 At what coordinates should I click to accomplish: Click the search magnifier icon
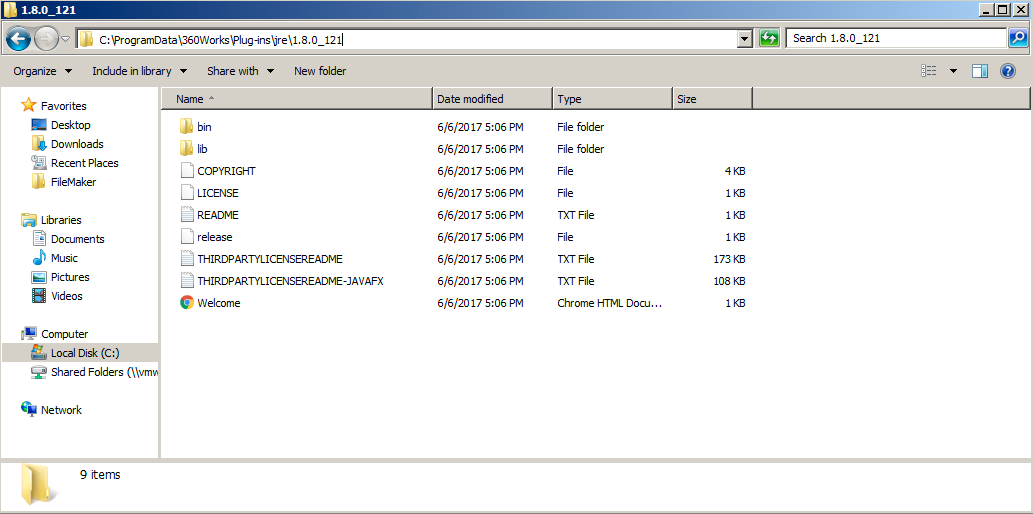point(1017,38)
